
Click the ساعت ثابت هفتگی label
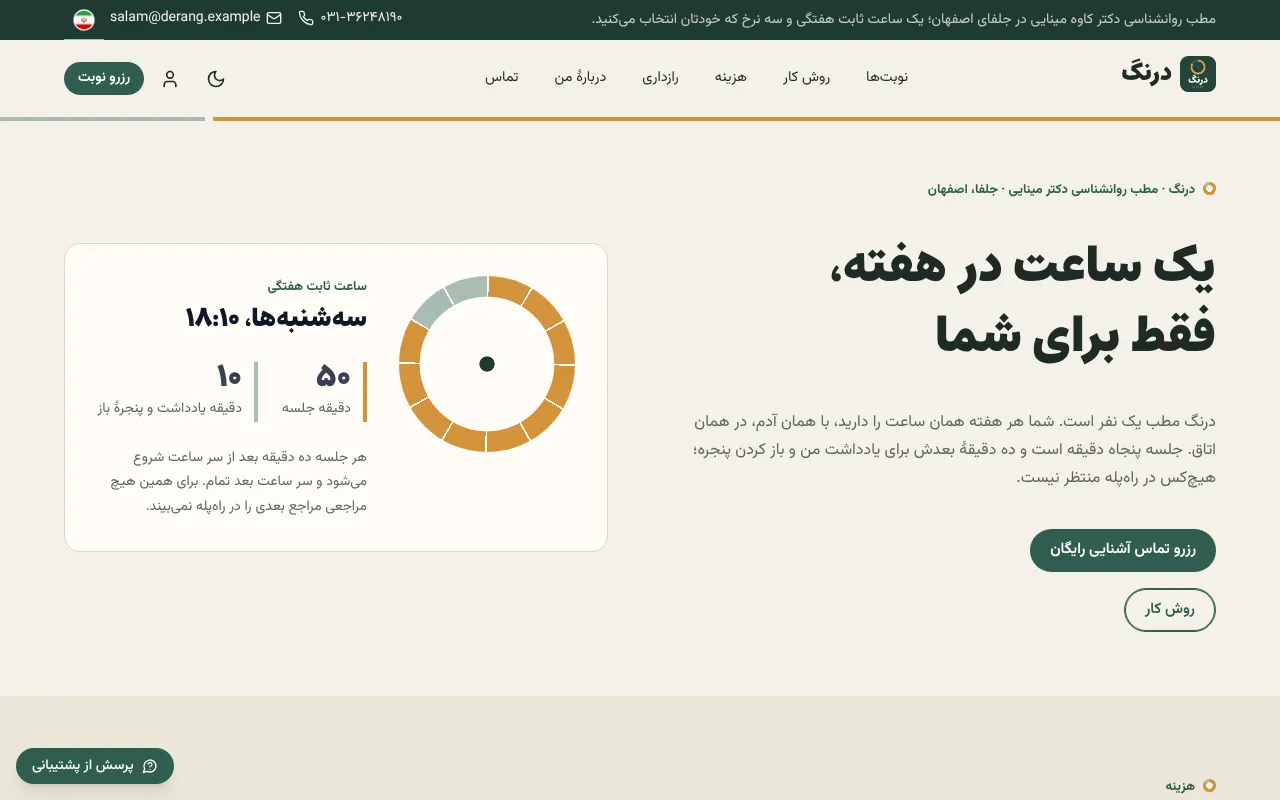(x=317, y=286)
